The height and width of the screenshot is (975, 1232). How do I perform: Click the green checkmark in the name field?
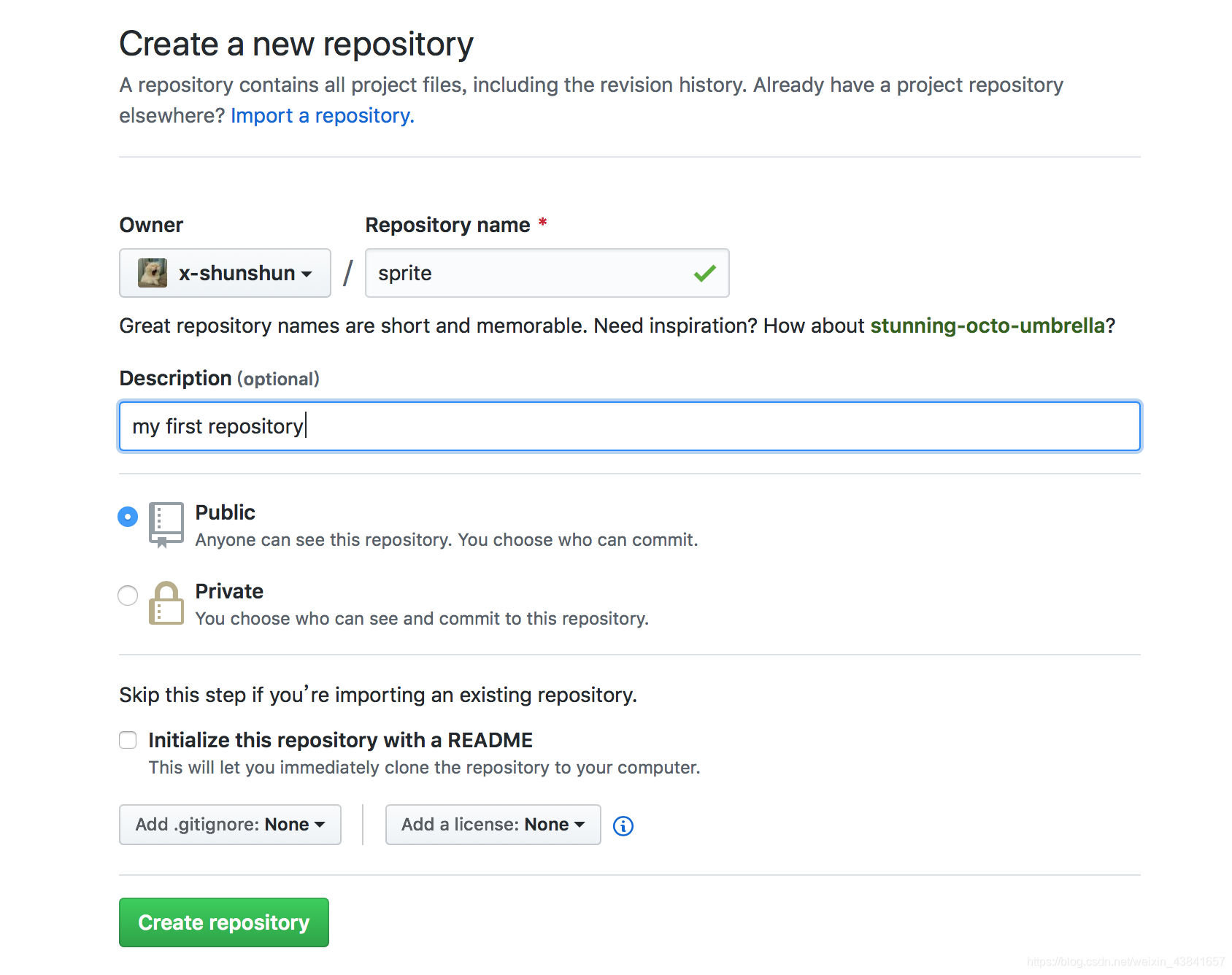(x=705, y=273)
